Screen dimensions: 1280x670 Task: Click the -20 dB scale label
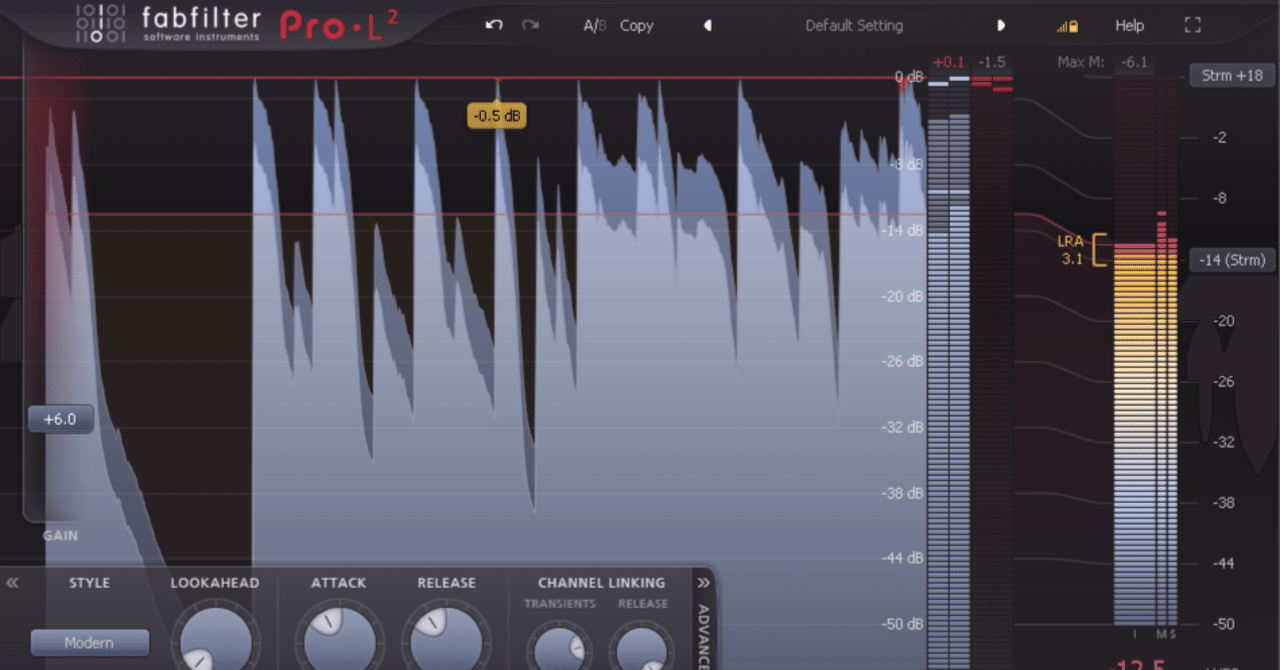904,296
